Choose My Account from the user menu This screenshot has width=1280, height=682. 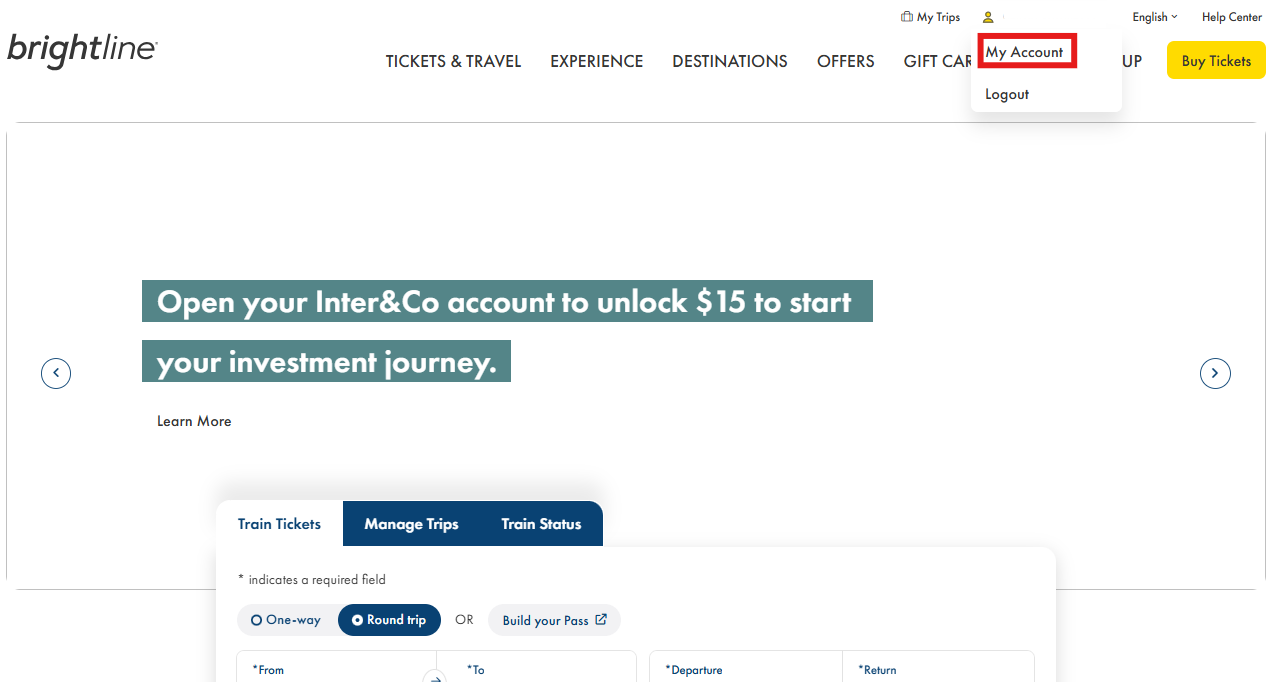pyautogui.click(x=1025, y=52)
